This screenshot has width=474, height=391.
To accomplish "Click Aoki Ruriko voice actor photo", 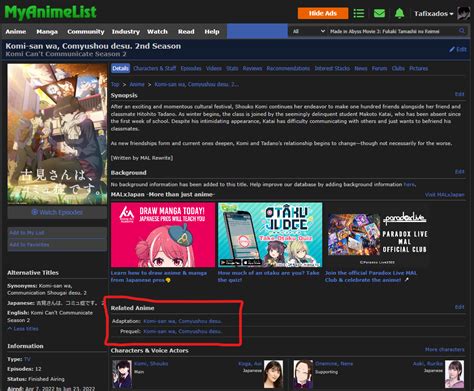I will coord(454,374).
